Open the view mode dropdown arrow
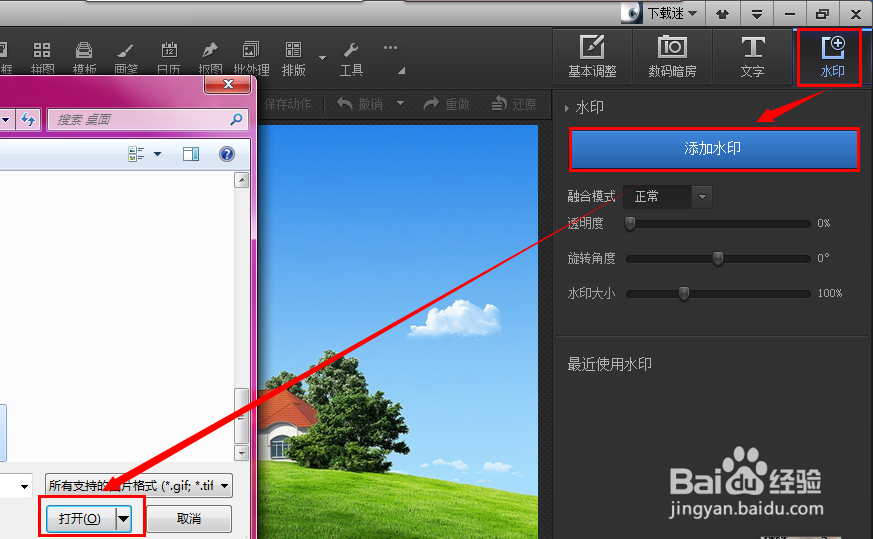The height and width of the screenshot is (539, 873). coord(158,154)
